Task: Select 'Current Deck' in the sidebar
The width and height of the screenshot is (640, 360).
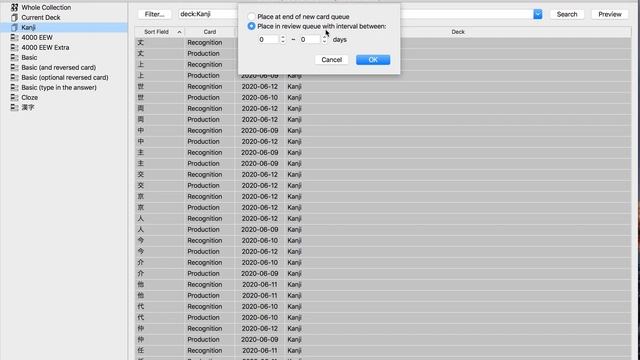Action: coord(41,18)
